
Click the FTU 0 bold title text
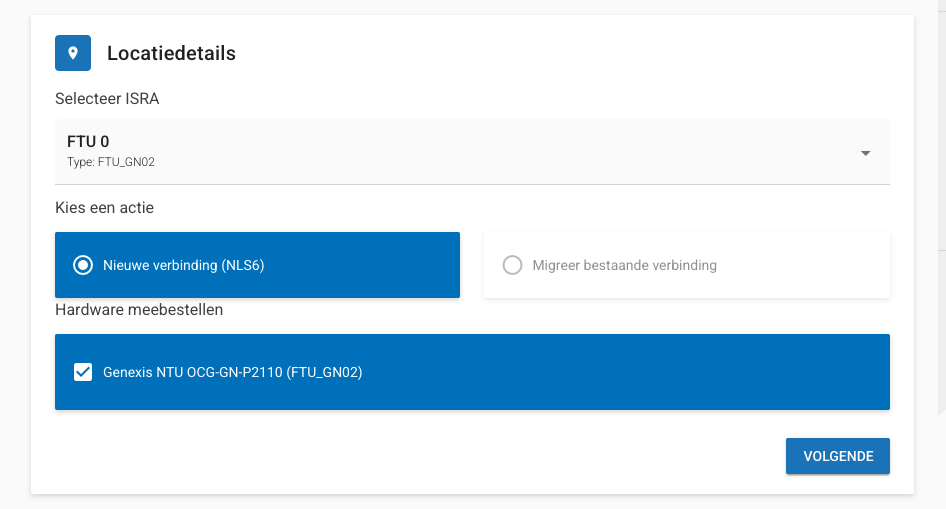[88, 142]
